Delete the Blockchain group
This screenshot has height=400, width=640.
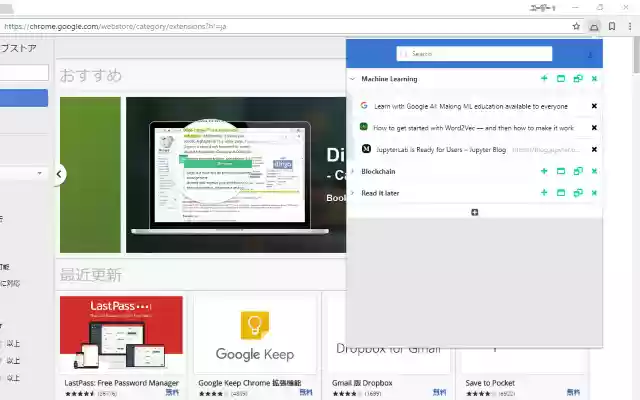tap(594, 171)
